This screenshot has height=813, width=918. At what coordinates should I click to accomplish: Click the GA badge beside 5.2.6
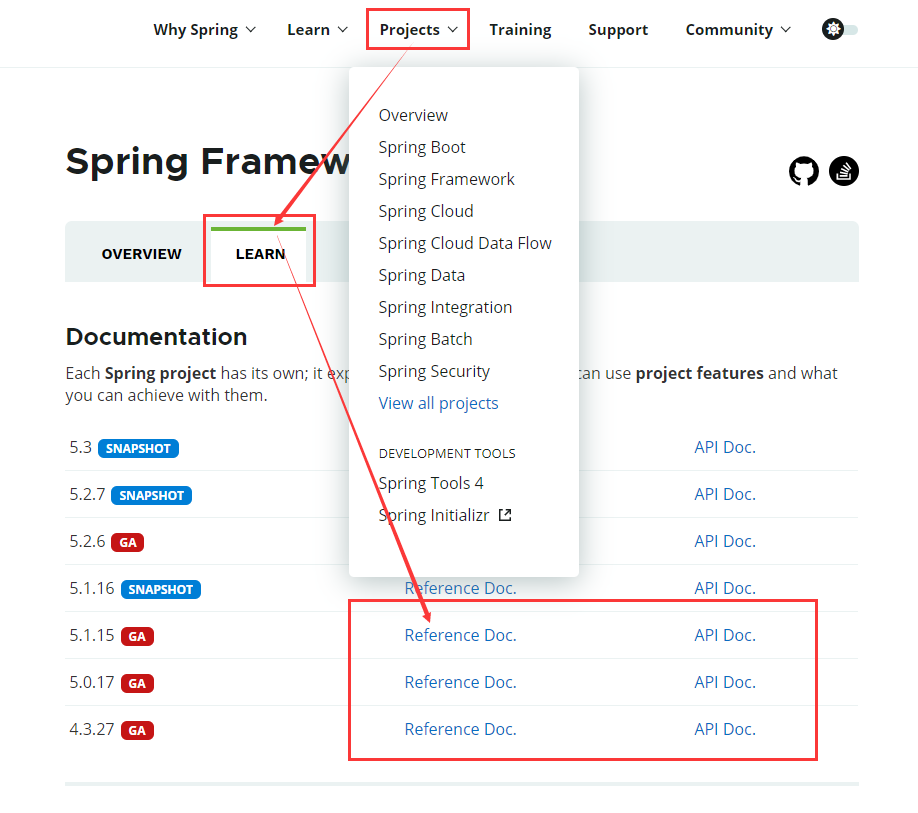coord(128,543)
